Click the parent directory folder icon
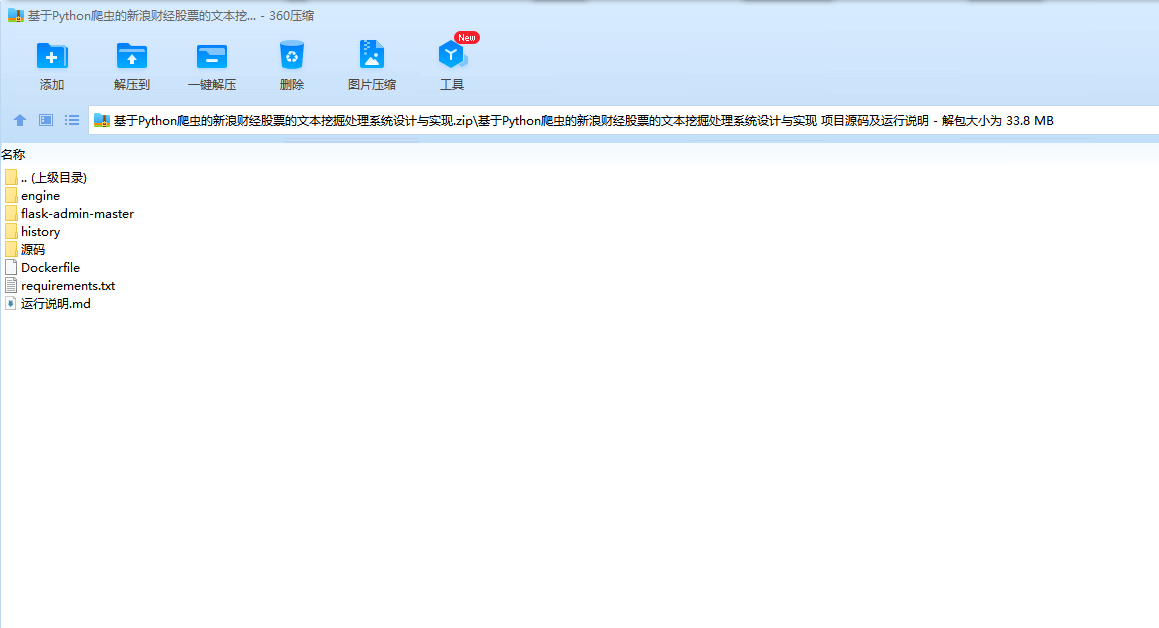This screenshot has width=1159, height=628. 11,177
